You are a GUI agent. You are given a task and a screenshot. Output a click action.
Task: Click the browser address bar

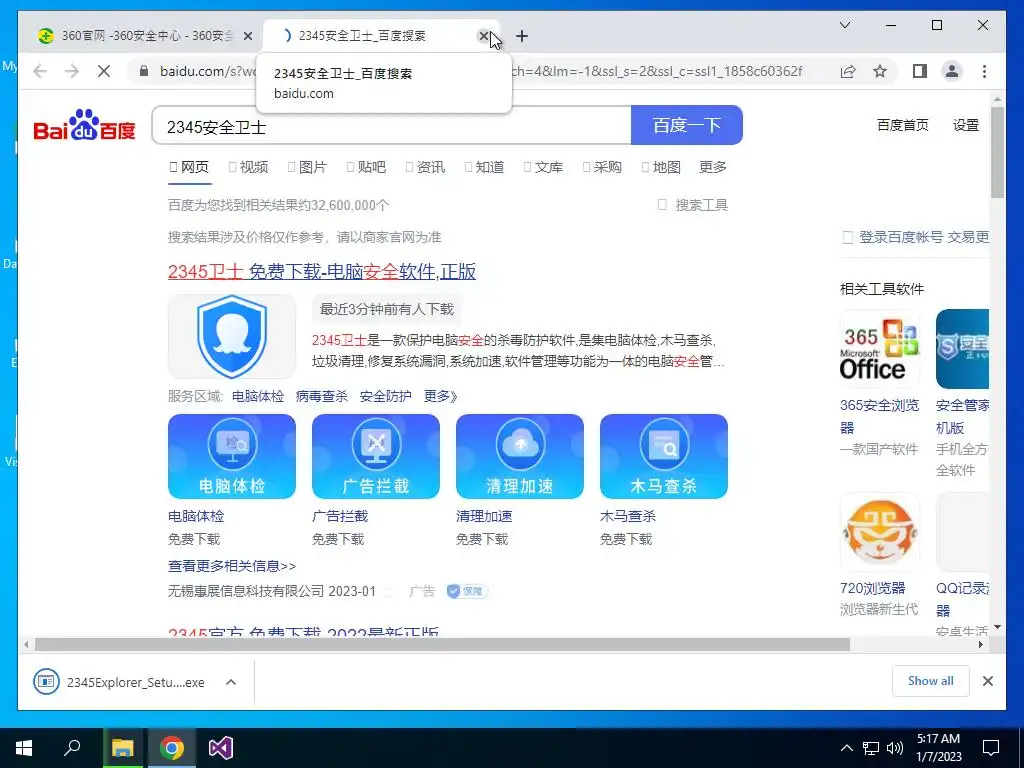click(x=483, y=71)
